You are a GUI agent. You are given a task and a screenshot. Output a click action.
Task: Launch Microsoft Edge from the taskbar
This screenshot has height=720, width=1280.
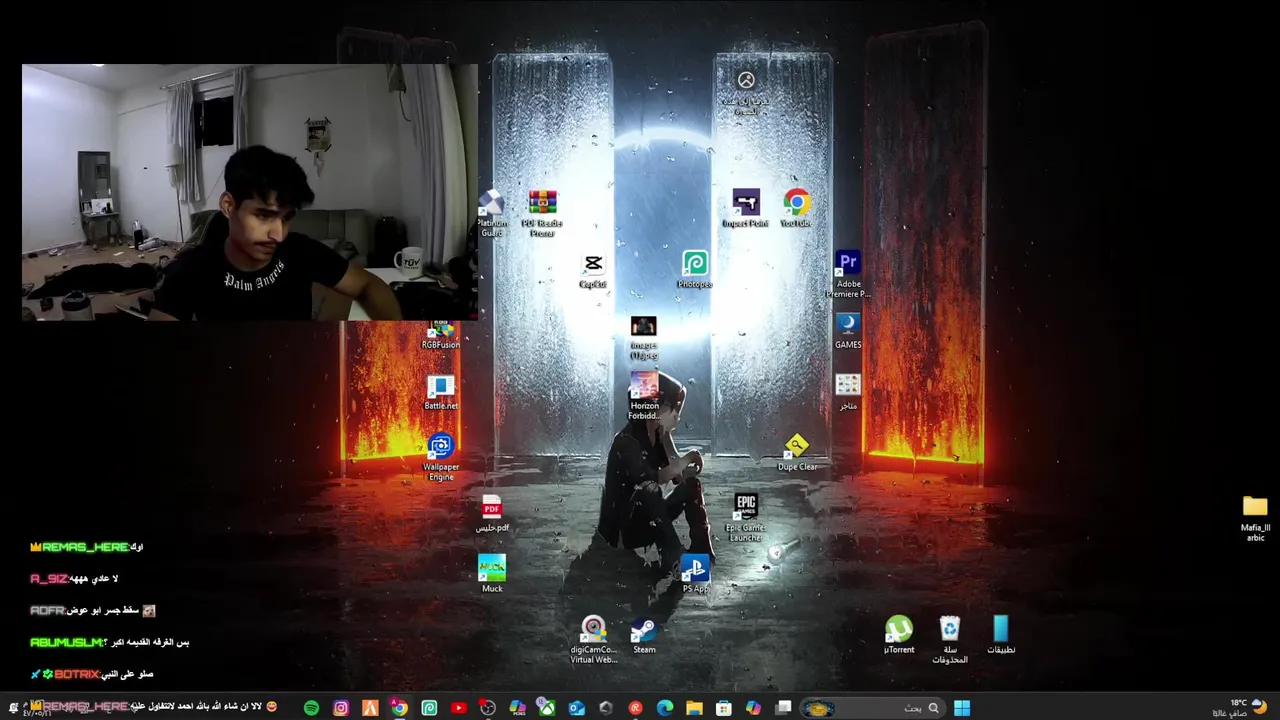(x=665, y=708)
